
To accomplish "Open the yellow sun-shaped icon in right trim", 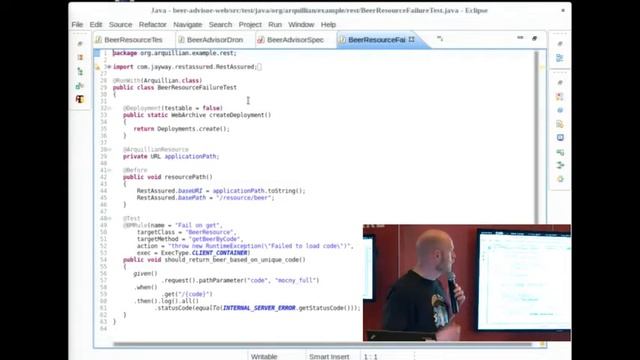I will point(560,179).
